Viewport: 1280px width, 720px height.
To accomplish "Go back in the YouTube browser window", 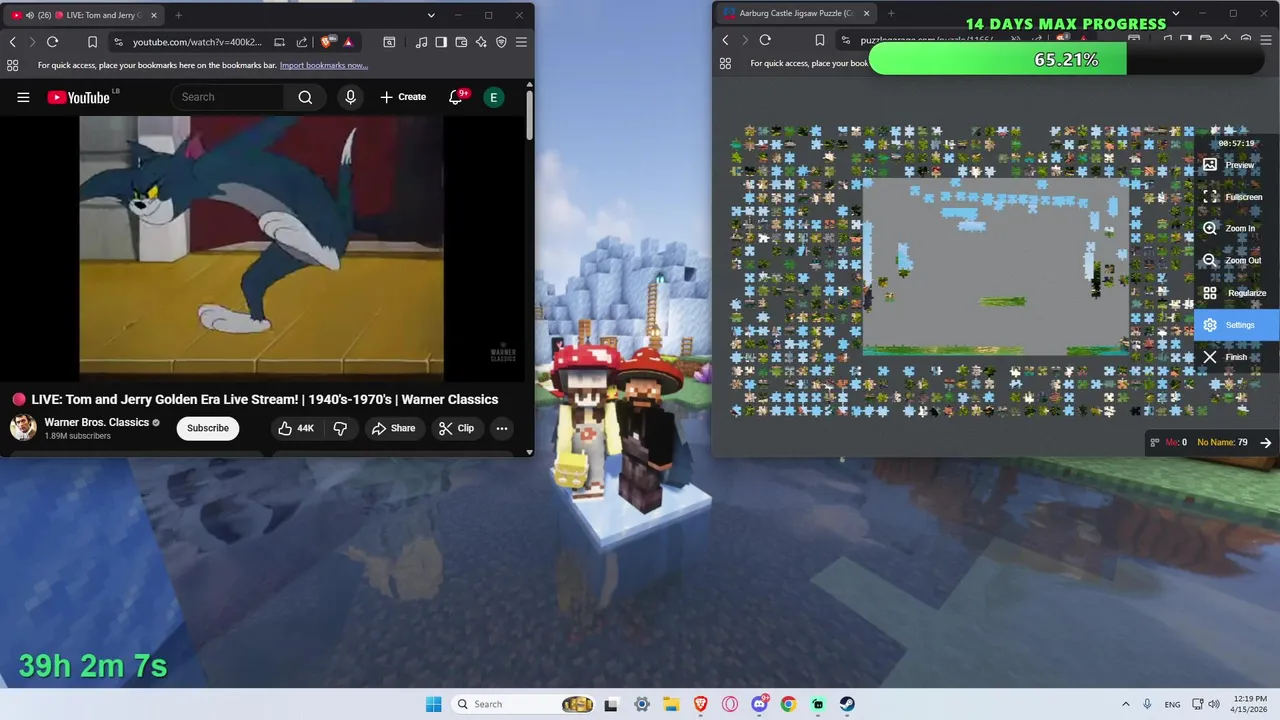I will pos(12,42).
